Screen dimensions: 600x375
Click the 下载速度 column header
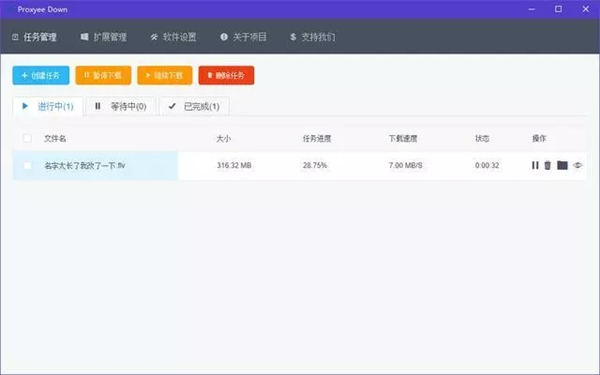click(x=403, y=139)
